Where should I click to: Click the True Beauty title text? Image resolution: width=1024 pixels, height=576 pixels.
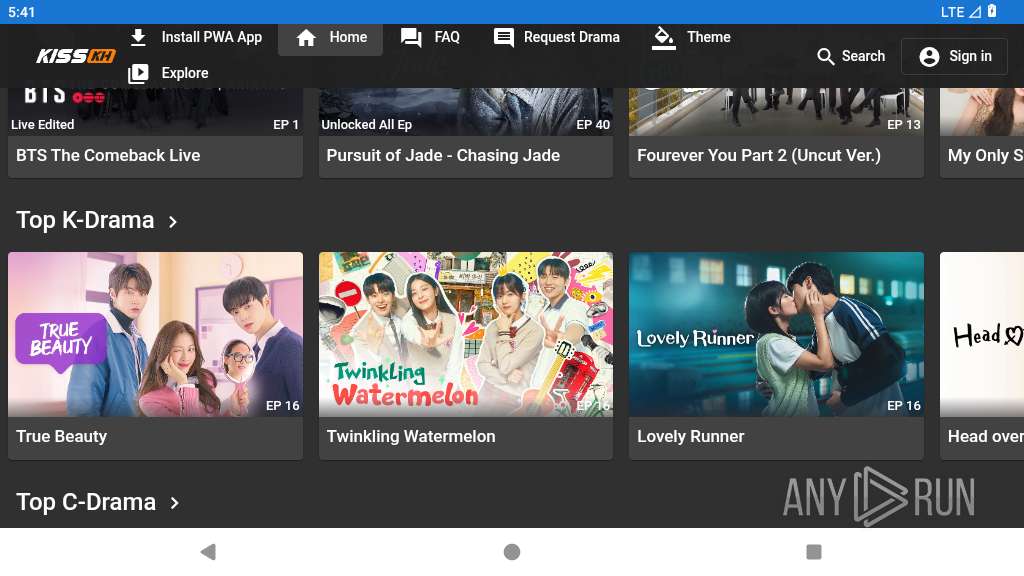pos(61,436)
